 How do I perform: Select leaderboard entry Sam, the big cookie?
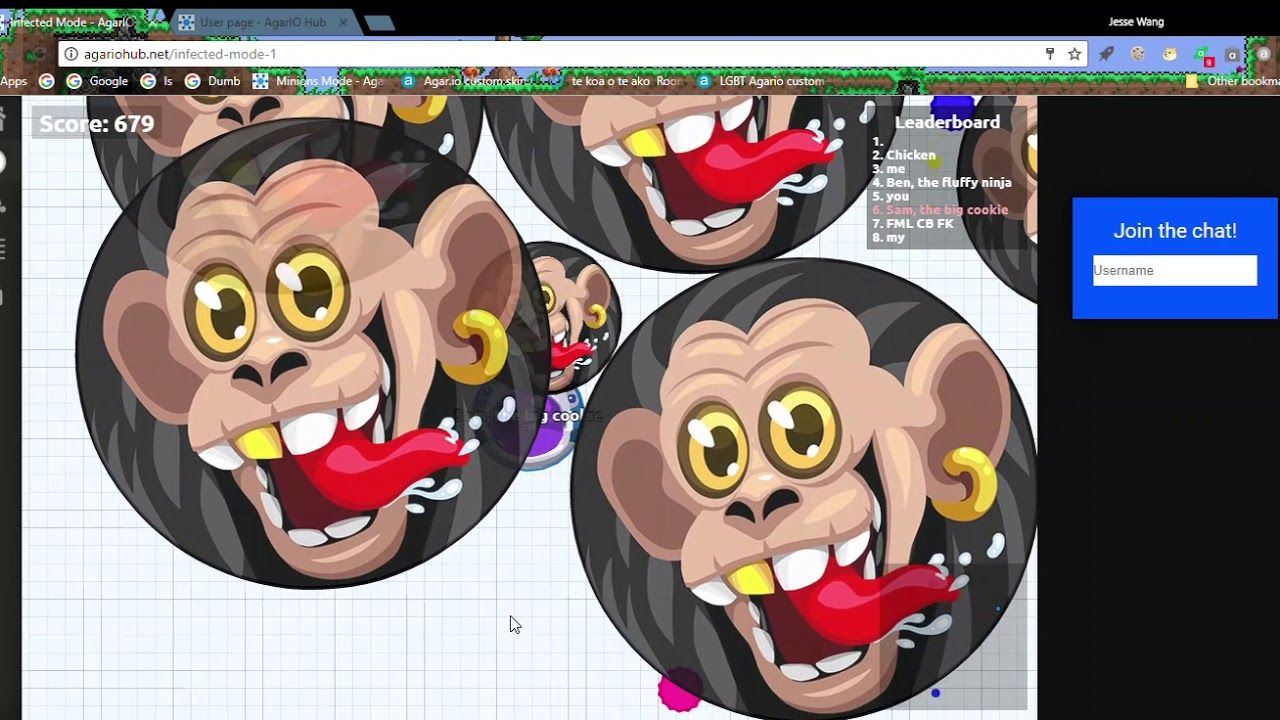tap(940, 210)
